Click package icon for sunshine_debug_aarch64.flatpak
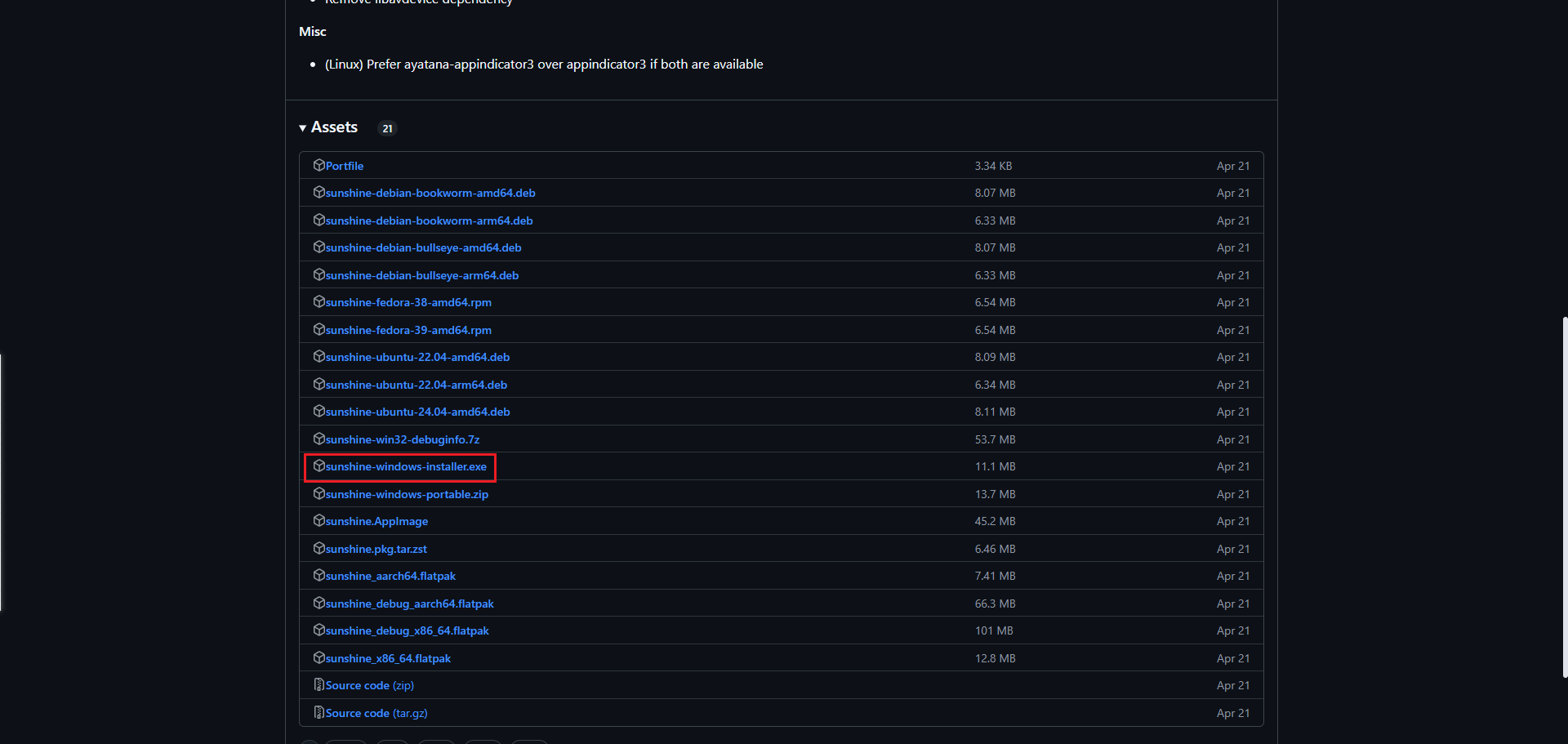This screenshot has width=1568, height=744. point(319,603)
